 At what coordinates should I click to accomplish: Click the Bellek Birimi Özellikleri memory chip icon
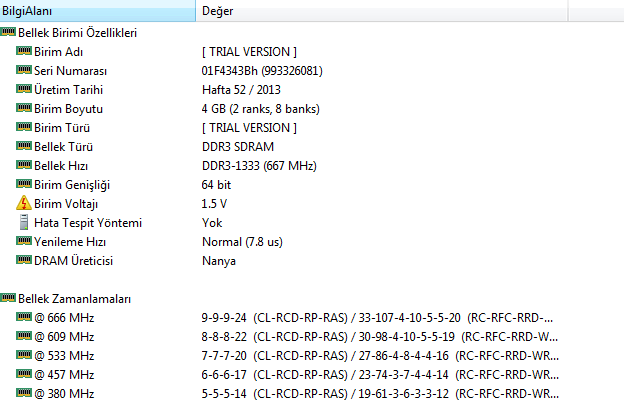pyautogui.click(x=8, y=33)
